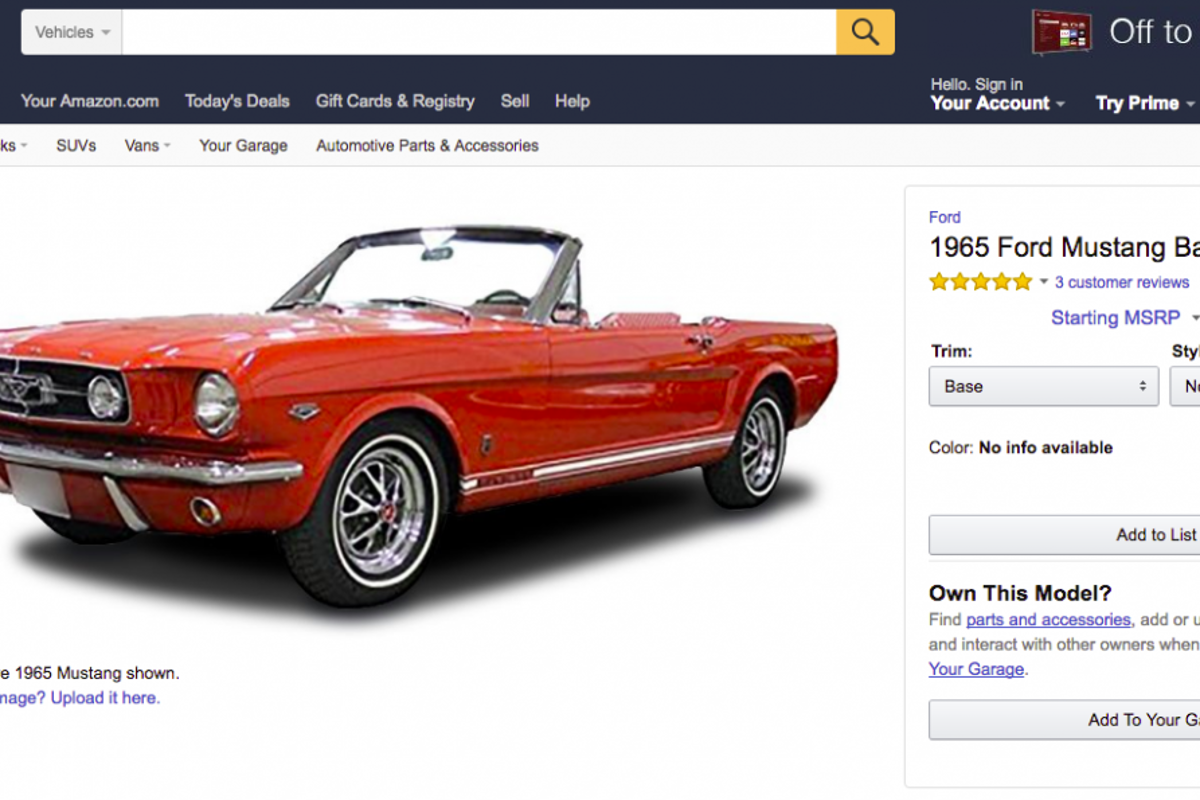Viewport: 1200px width, 800px height.
Task: Select Today's Deals from the navigation
Action: (x=237, y=101)
